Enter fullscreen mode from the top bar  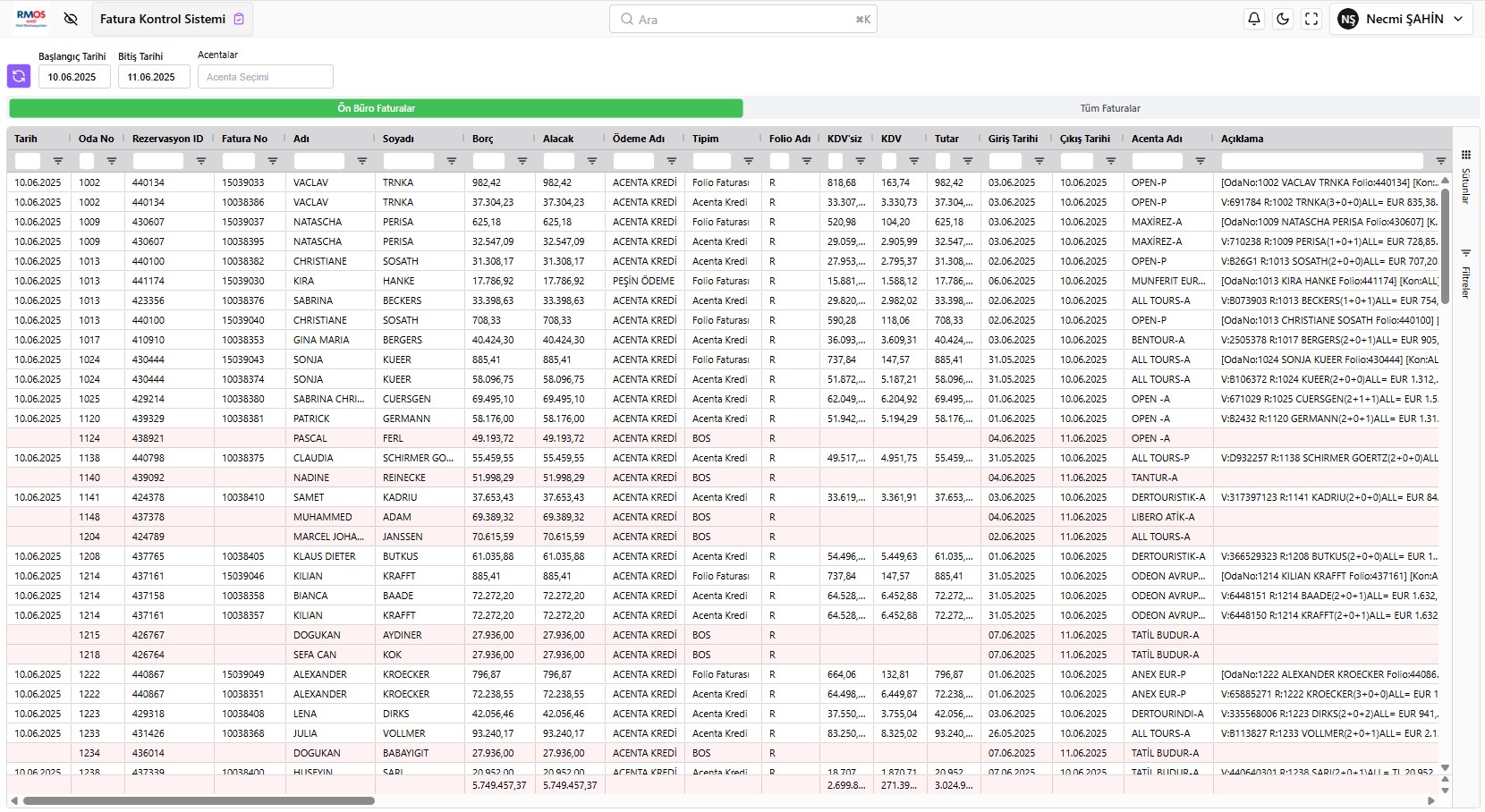(x=1311, y=19)
